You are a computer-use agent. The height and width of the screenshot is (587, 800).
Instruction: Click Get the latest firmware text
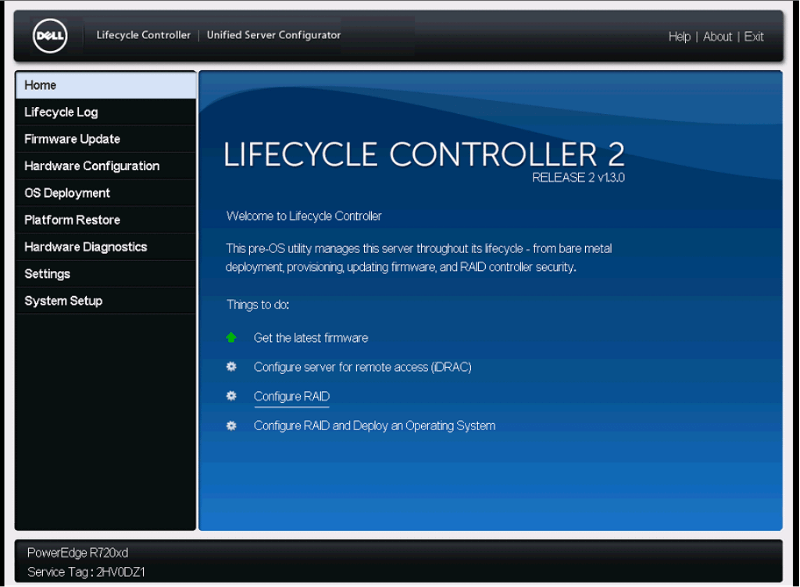click(x=312, y=338)
